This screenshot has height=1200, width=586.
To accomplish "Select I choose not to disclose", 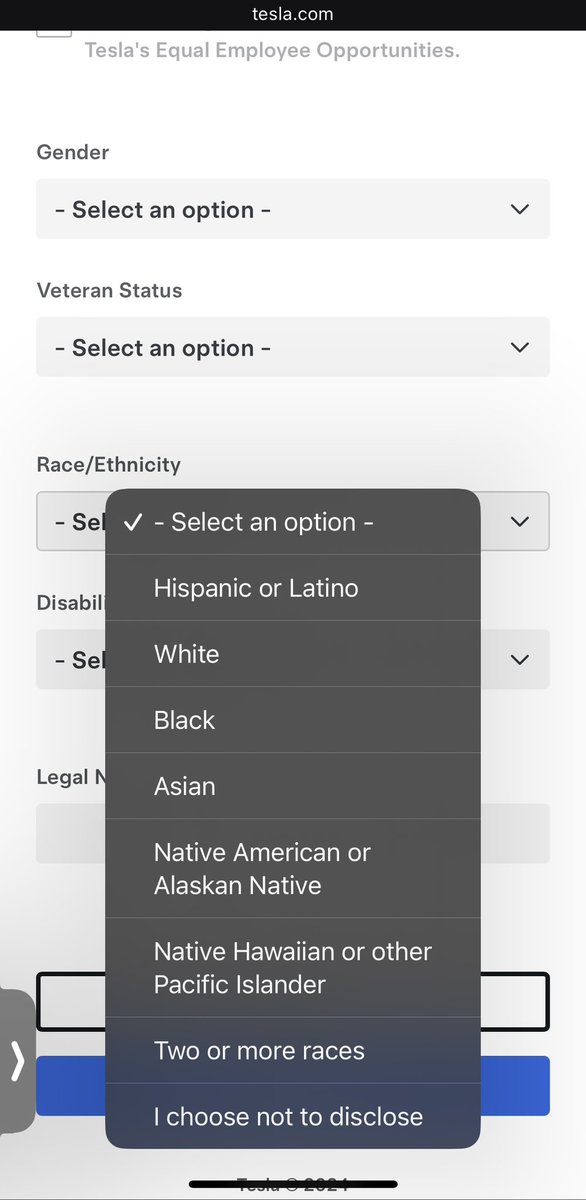I will (293, 1116).
